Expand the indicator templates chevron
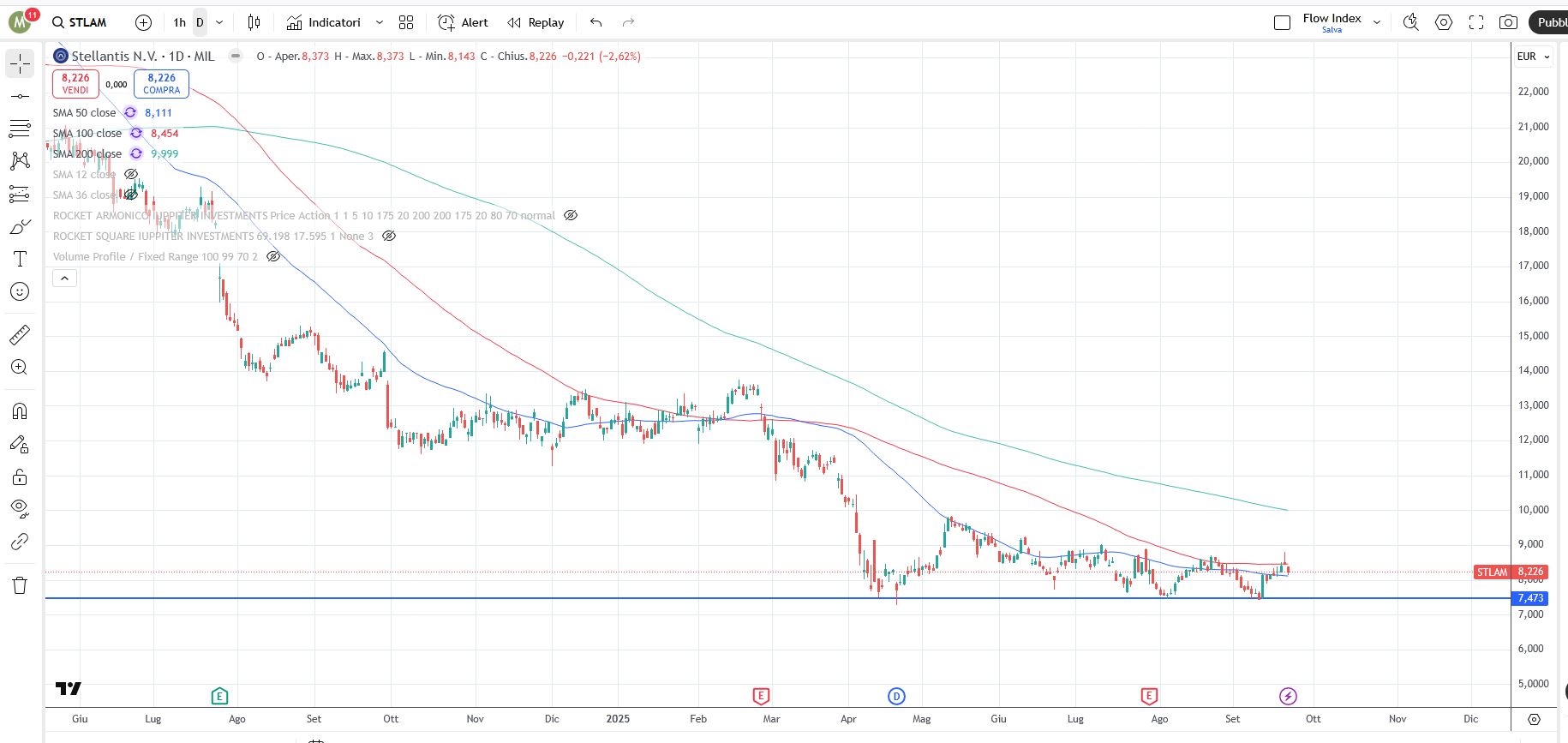This screenshot has width=1568, height=743. (x=380, y=22)
